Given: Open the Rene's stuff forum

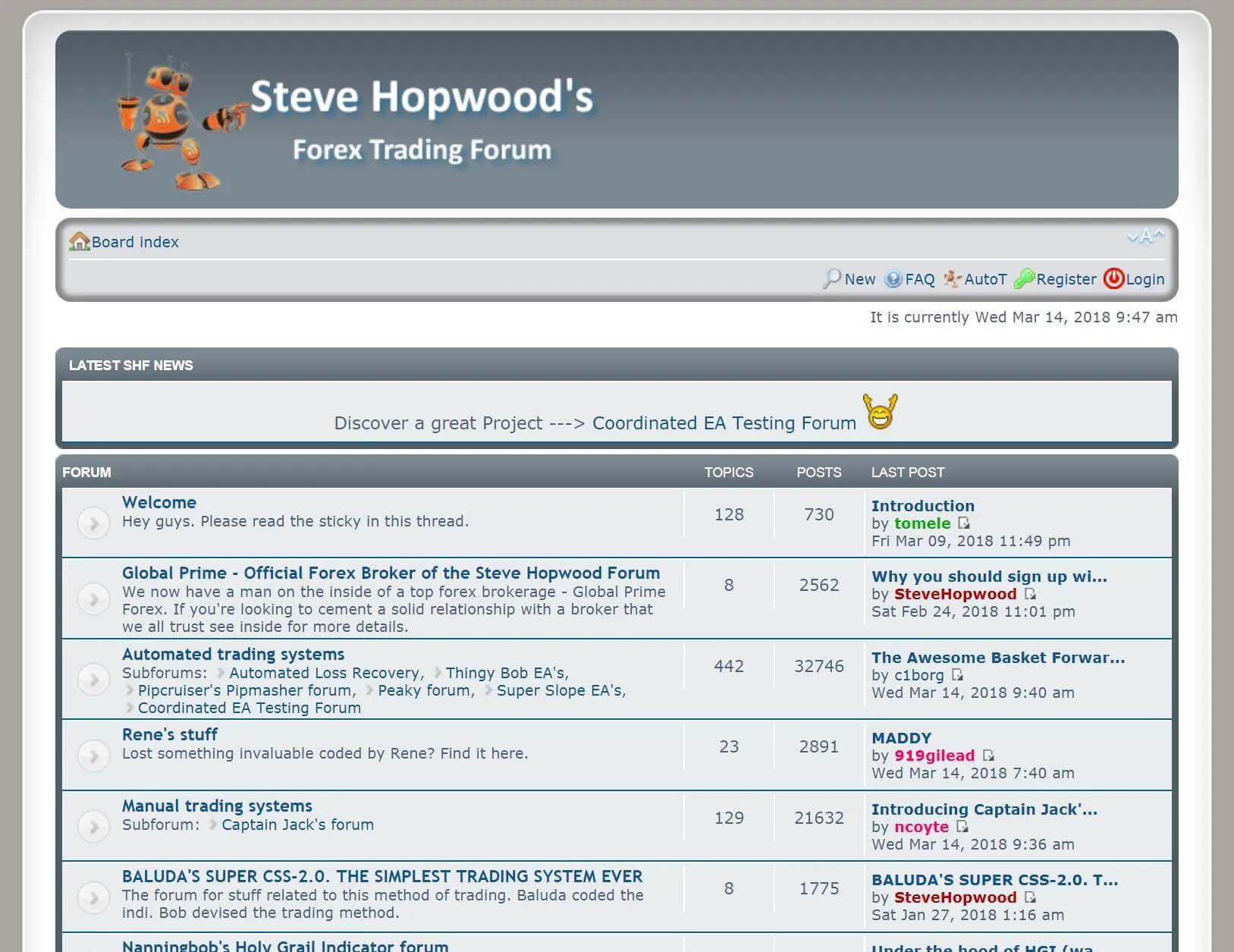Looking at the screenshot, I should (x=170, y=734).
